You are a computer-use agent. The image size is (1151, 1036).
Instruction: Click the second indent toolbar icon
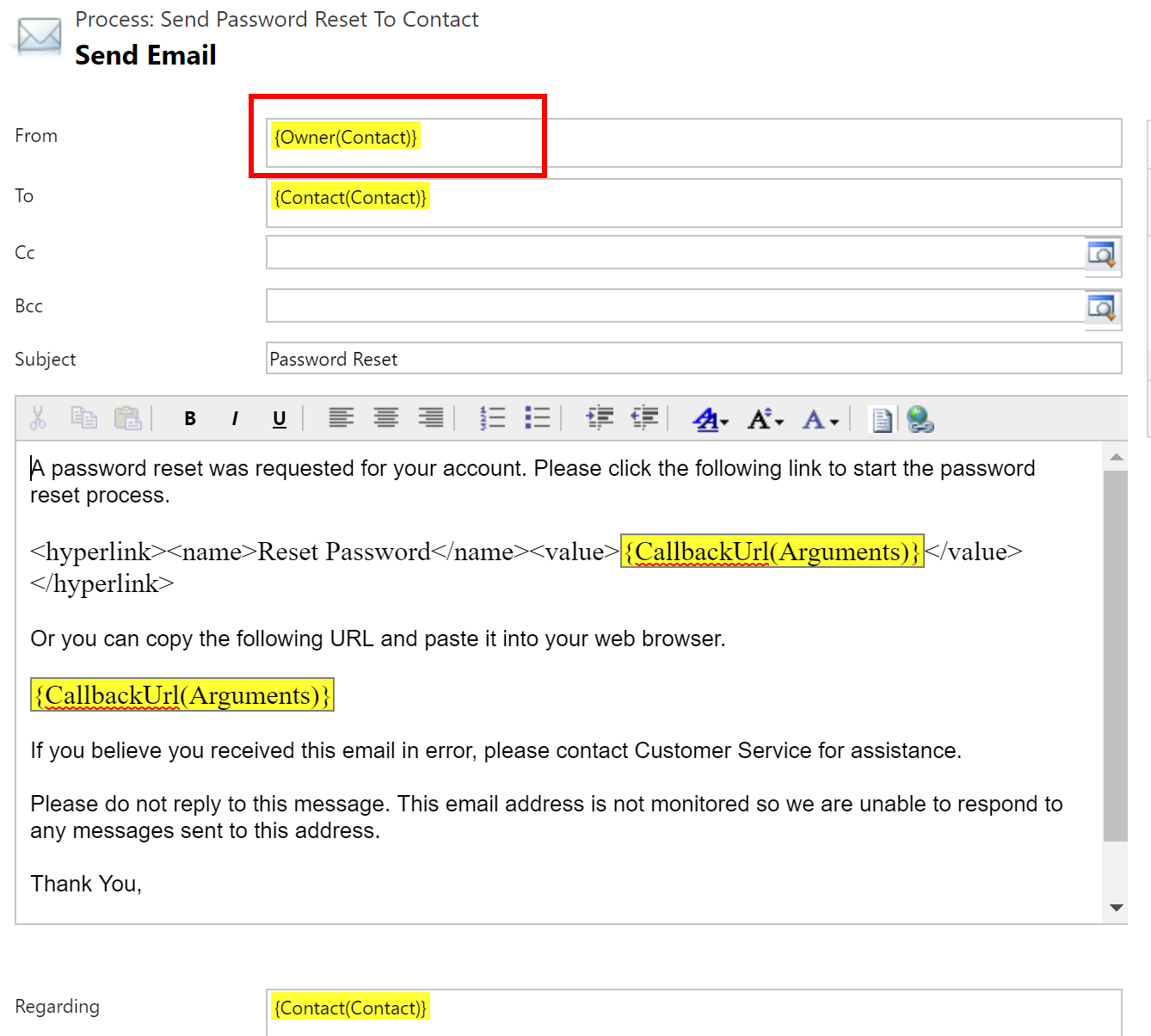tap(644, 418)
